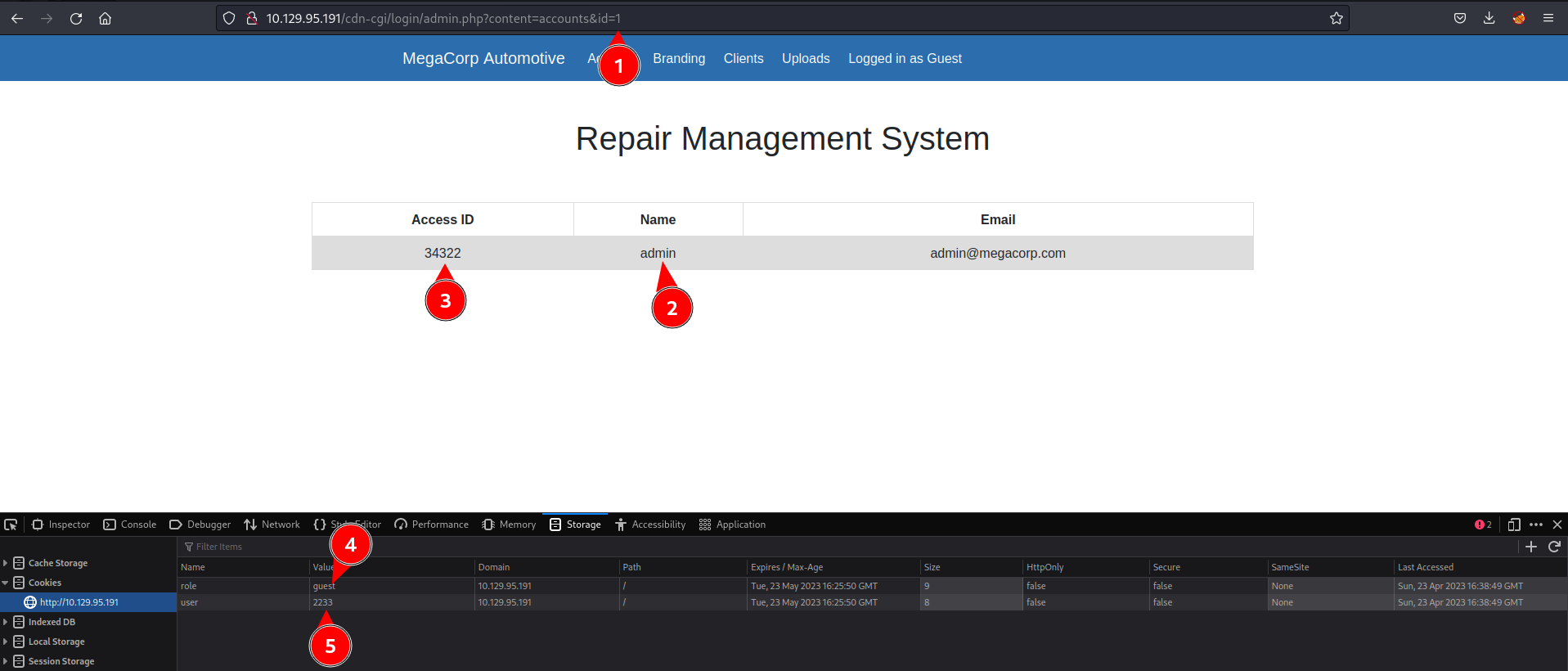This screenshot has width=1568, height=671.
Task: Sort cookies by the Size column header
Action: click(972, 567)
